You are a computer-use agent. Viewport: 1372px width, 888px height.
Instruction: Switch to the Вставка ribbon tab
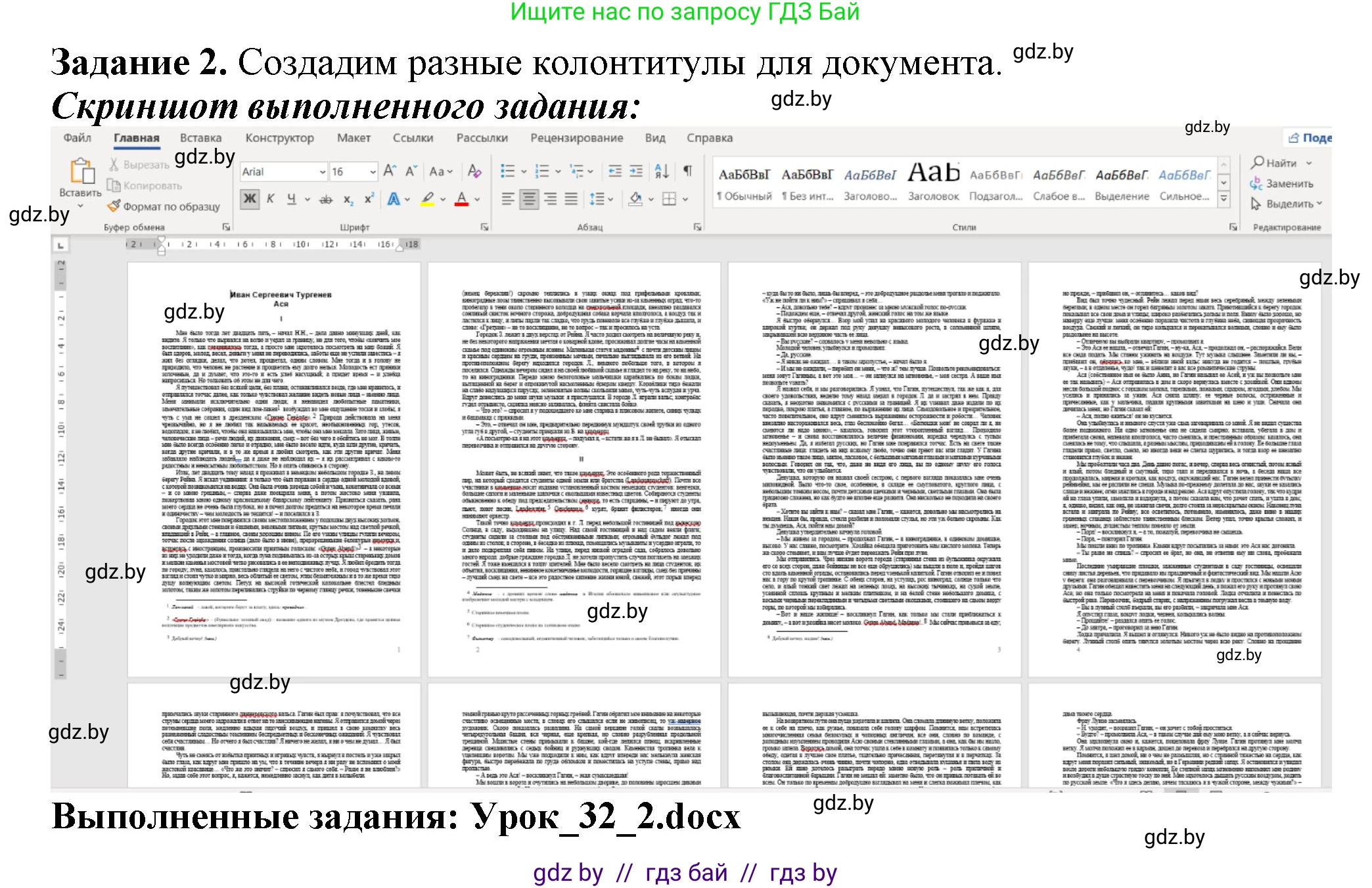pyautogui.click(x=202, y=138)
